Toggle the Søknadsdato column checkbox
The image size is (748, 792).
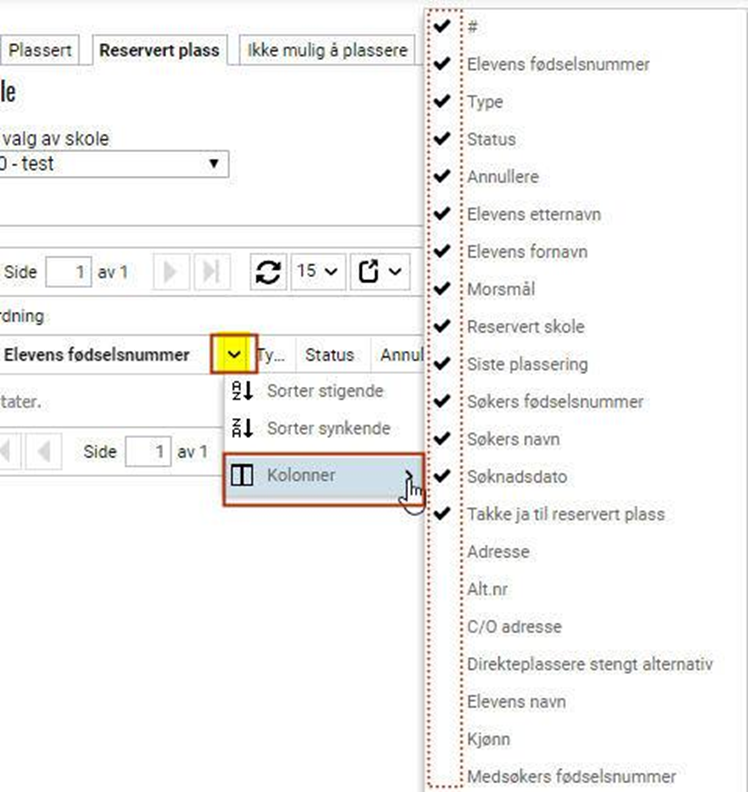[x=442, y=476]
